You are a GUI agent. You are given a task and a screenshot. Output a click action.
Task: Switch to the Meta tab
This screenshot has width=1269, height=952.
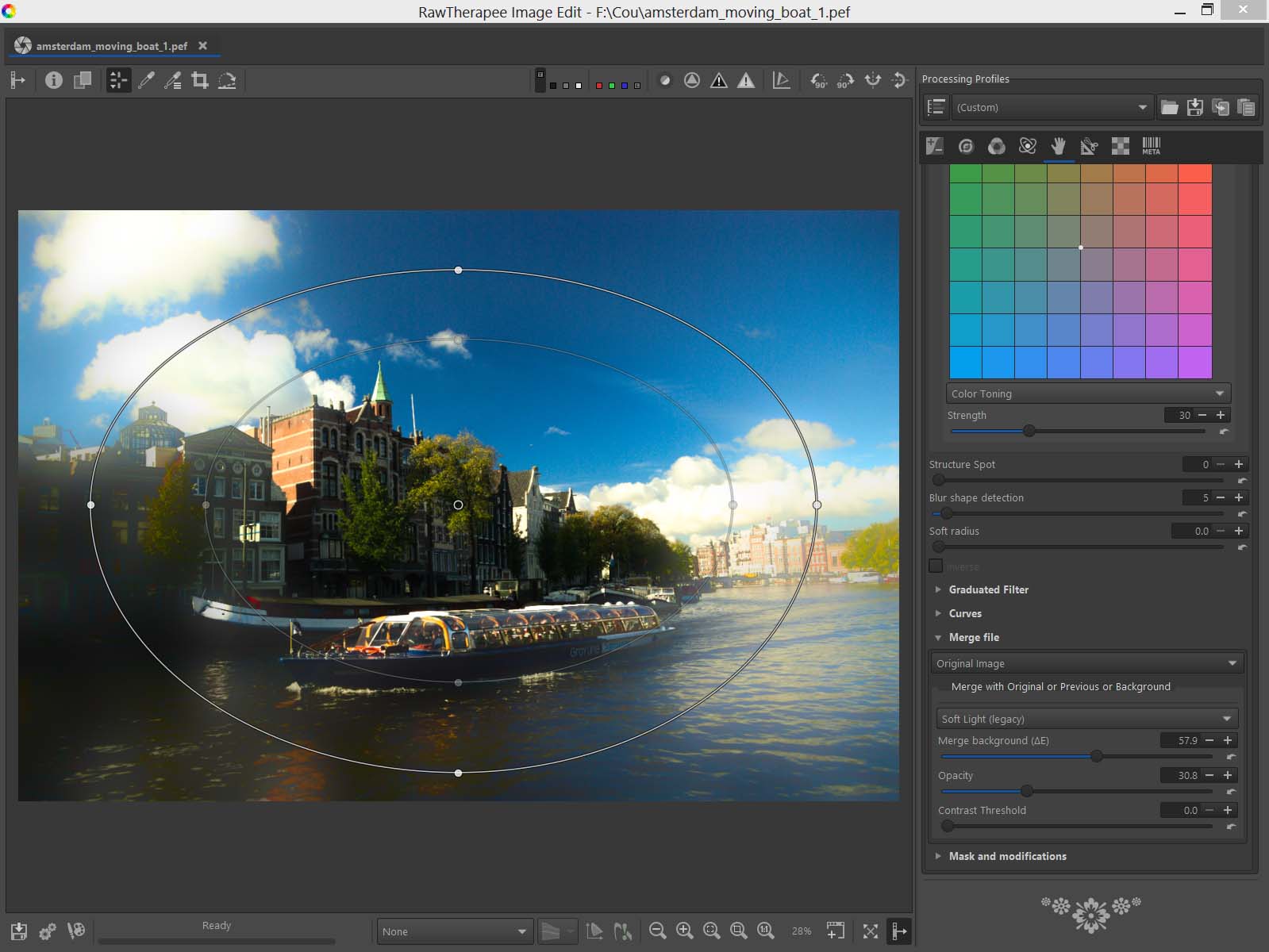click(1151, 146)
